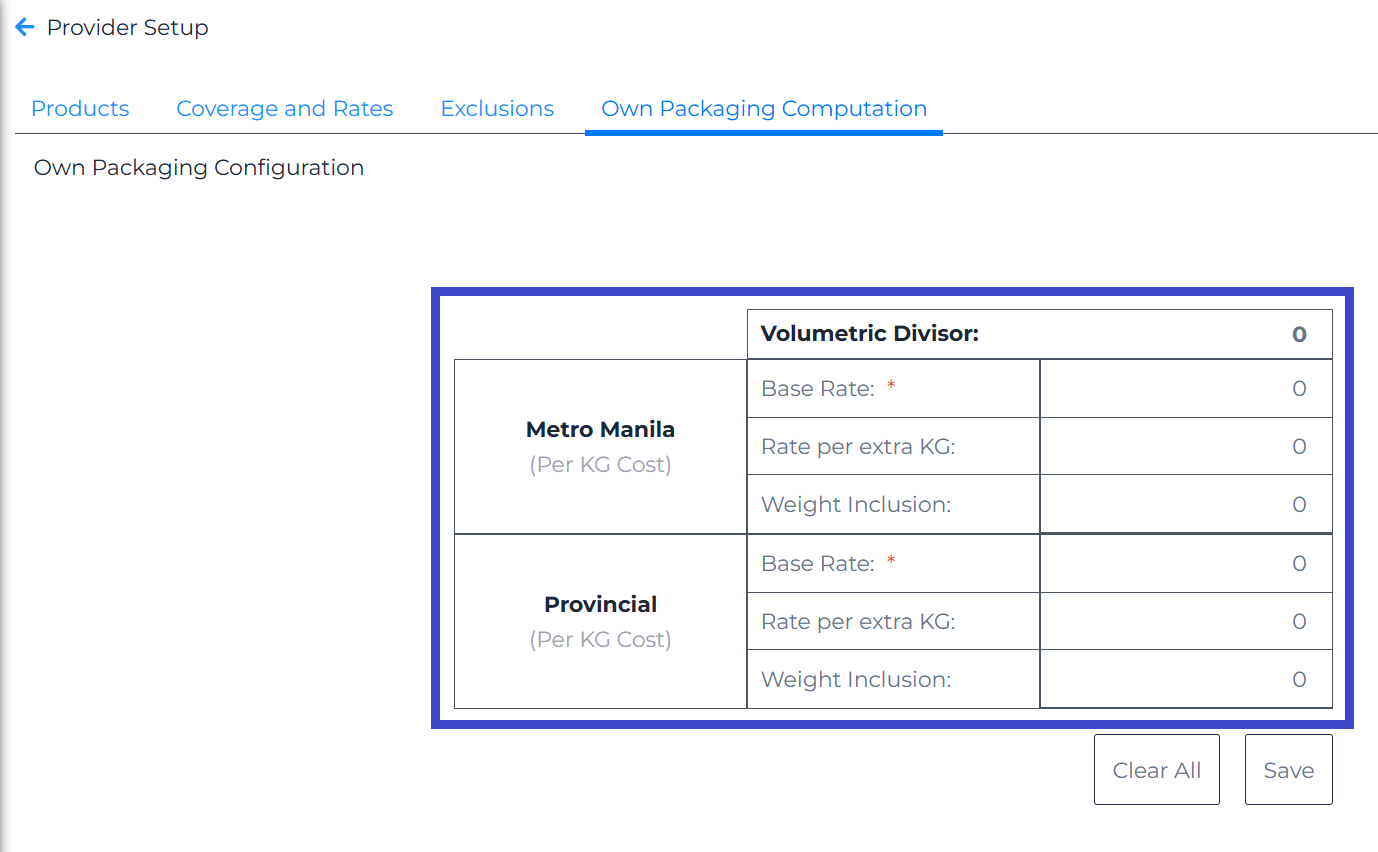Click the Metro Manila region cell
The height and width of the screenshot is (852, 1378).
coord(600,447)
